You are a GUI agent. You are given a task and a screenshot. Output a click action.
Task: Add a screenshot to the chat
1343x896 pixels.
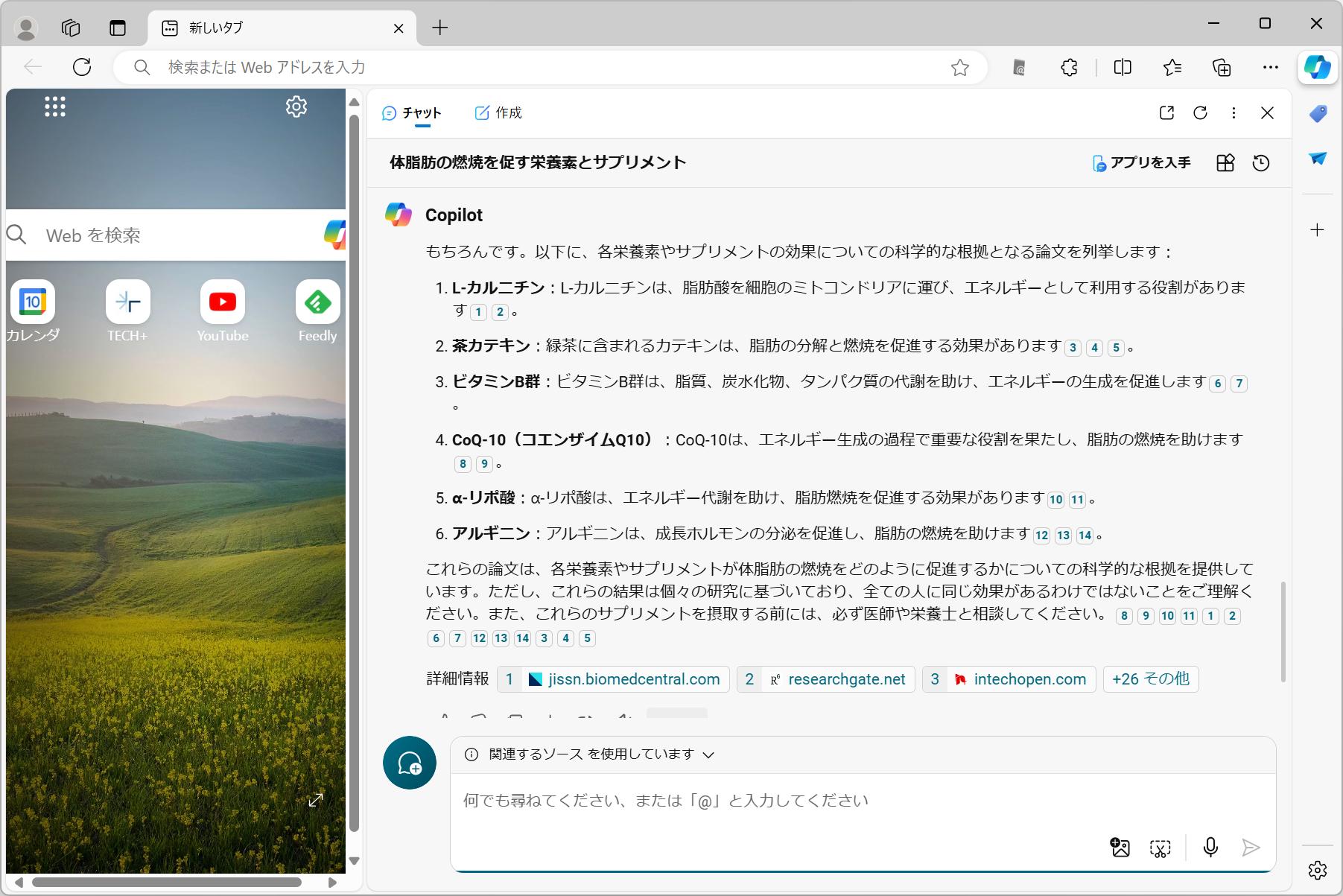pyautogui.click(x=1160, y=848)
